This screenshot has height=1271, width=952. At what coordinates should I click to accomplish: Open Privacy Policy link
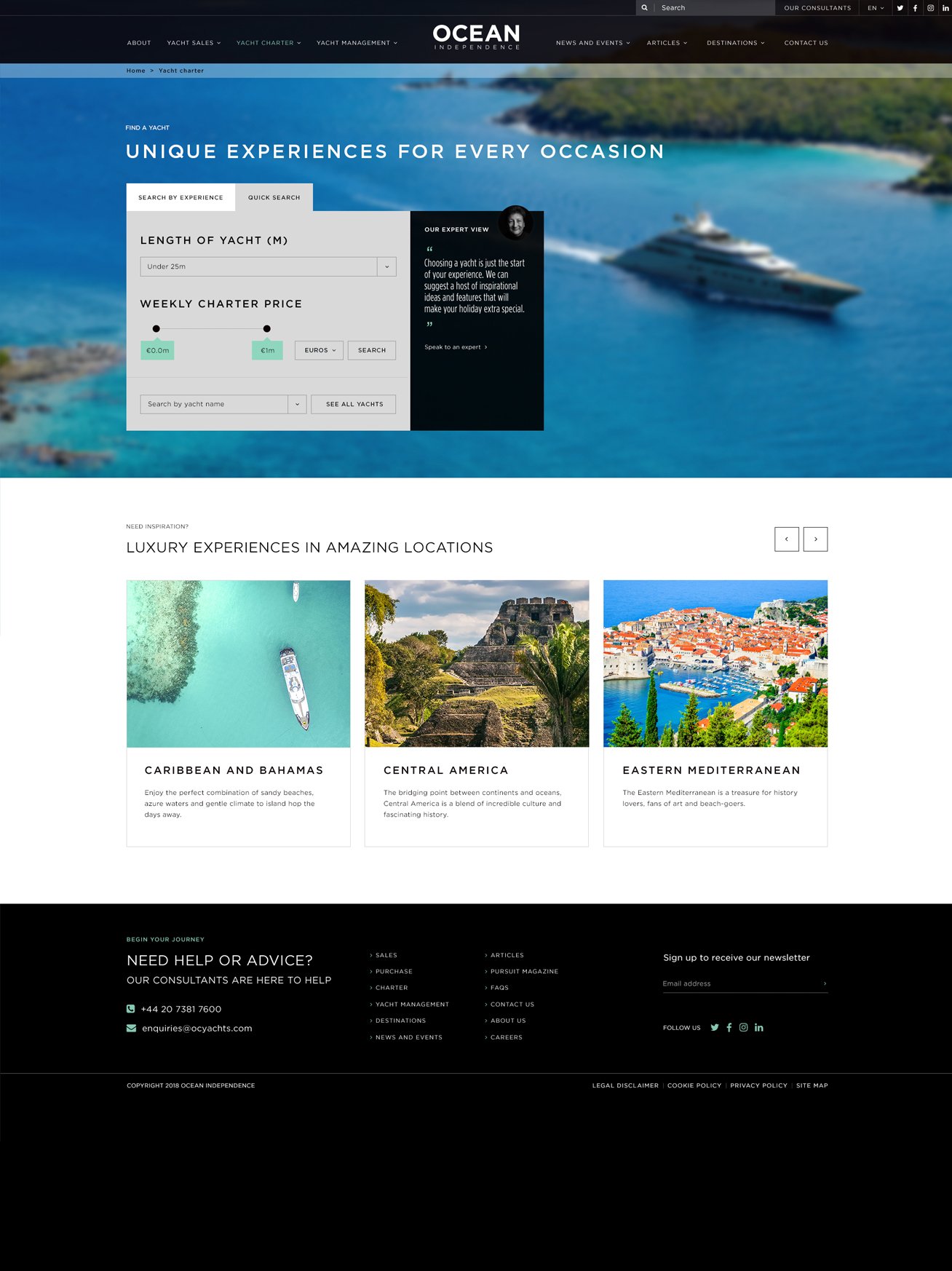pyautogui.click(x=758, y=1085)
